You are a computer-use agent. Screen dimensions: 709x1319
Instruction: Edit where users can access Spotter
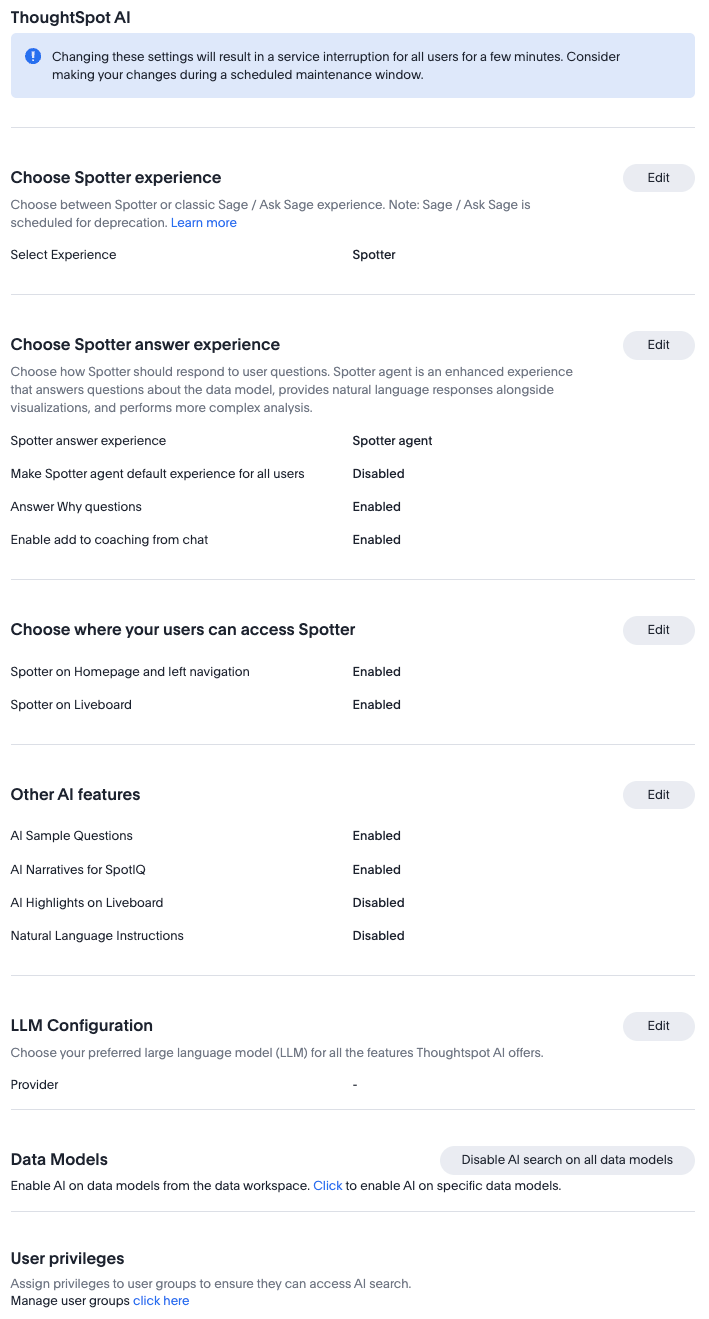coord(658,630)
